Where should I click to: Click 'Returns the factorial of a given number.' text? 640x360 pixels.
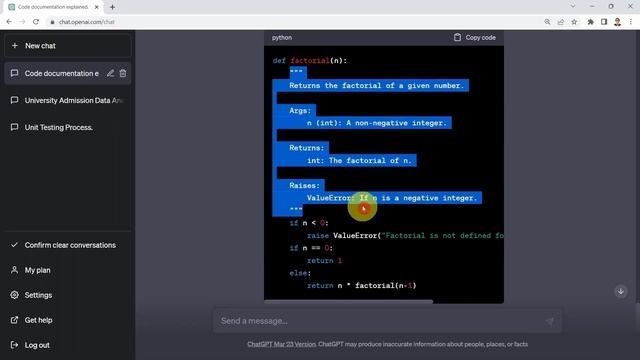tap(377, 86)
